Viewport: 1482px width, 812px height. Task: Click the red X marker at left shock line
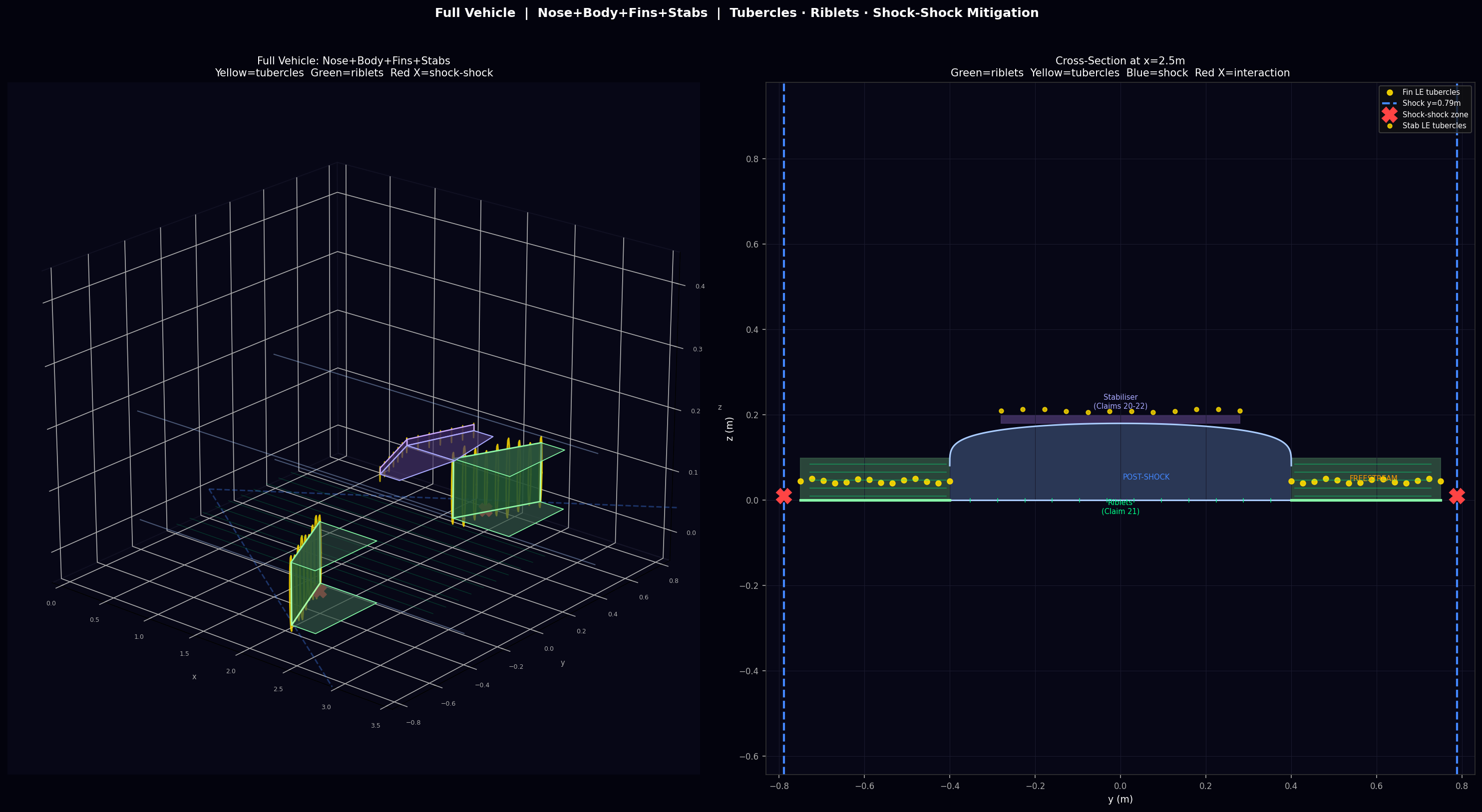[783, 496]
